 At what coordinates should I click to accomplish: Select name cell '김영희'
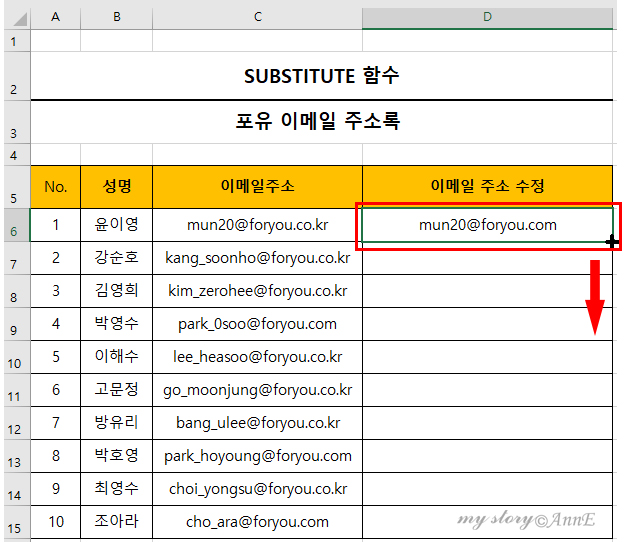pyautogui.click(x=117, y=291)
